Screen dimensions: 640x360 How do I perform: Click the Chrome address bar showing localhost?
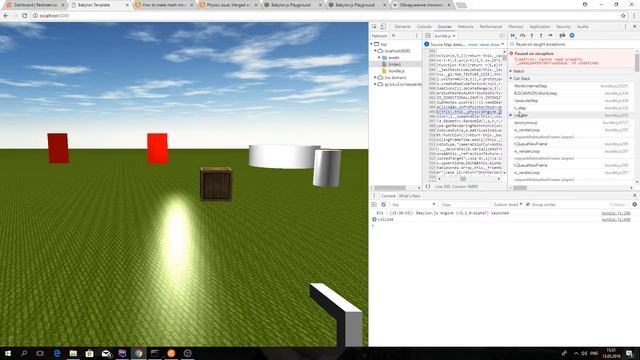(x=327, y=16)
